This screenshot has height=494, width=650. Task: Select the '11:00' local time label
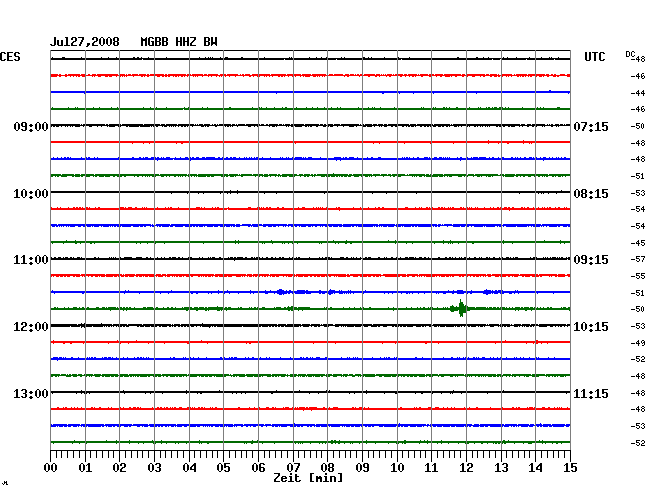[x=31, y=260]
